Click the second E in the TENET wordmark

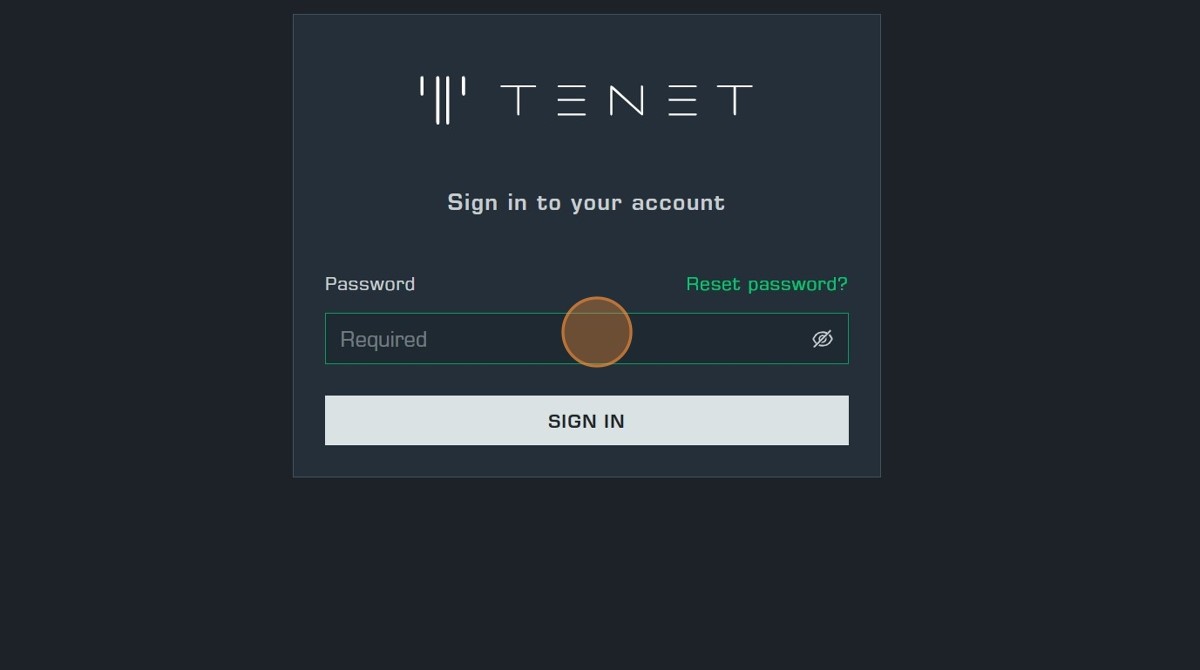(x=682, y=100)
